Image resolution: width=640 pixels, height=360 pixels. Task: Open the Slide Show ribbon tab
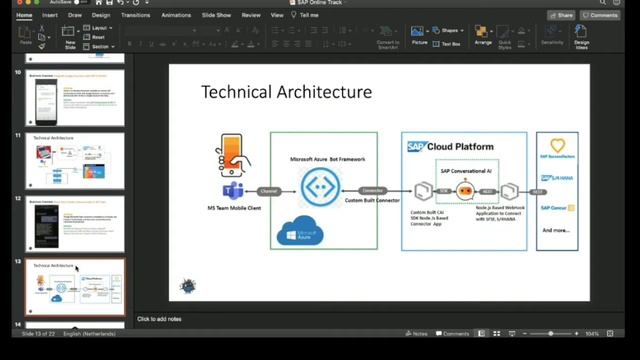tap(216, 15)
